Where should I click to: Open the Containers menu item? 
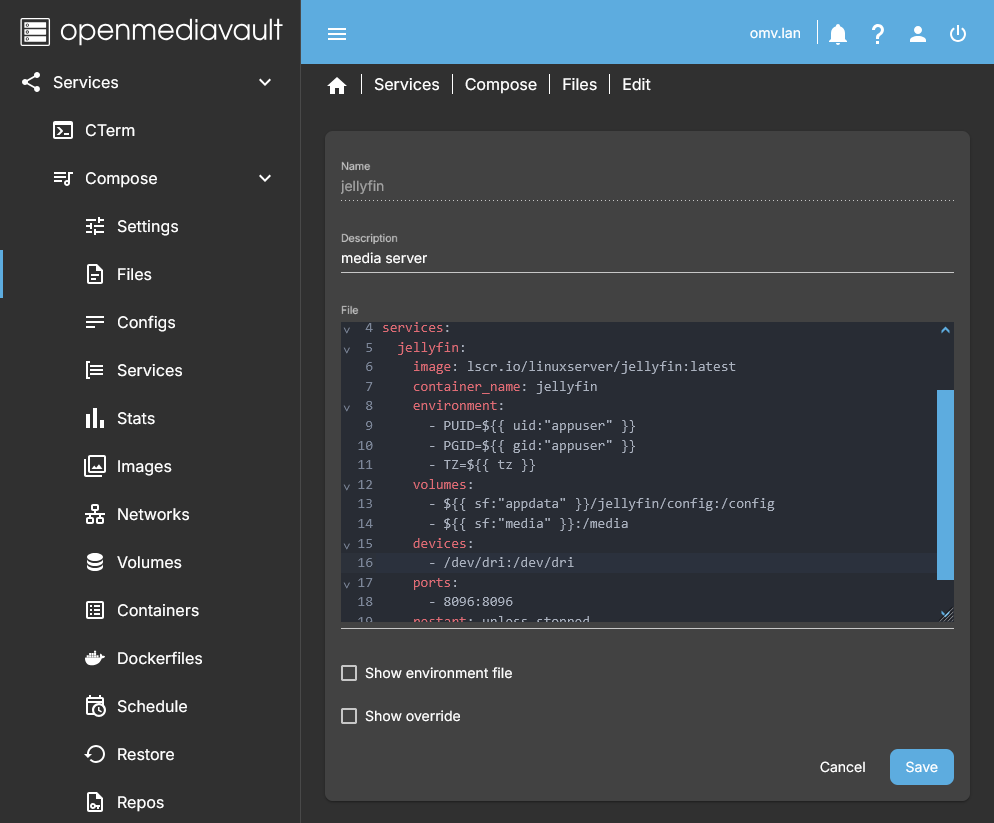tap(157, 610)
